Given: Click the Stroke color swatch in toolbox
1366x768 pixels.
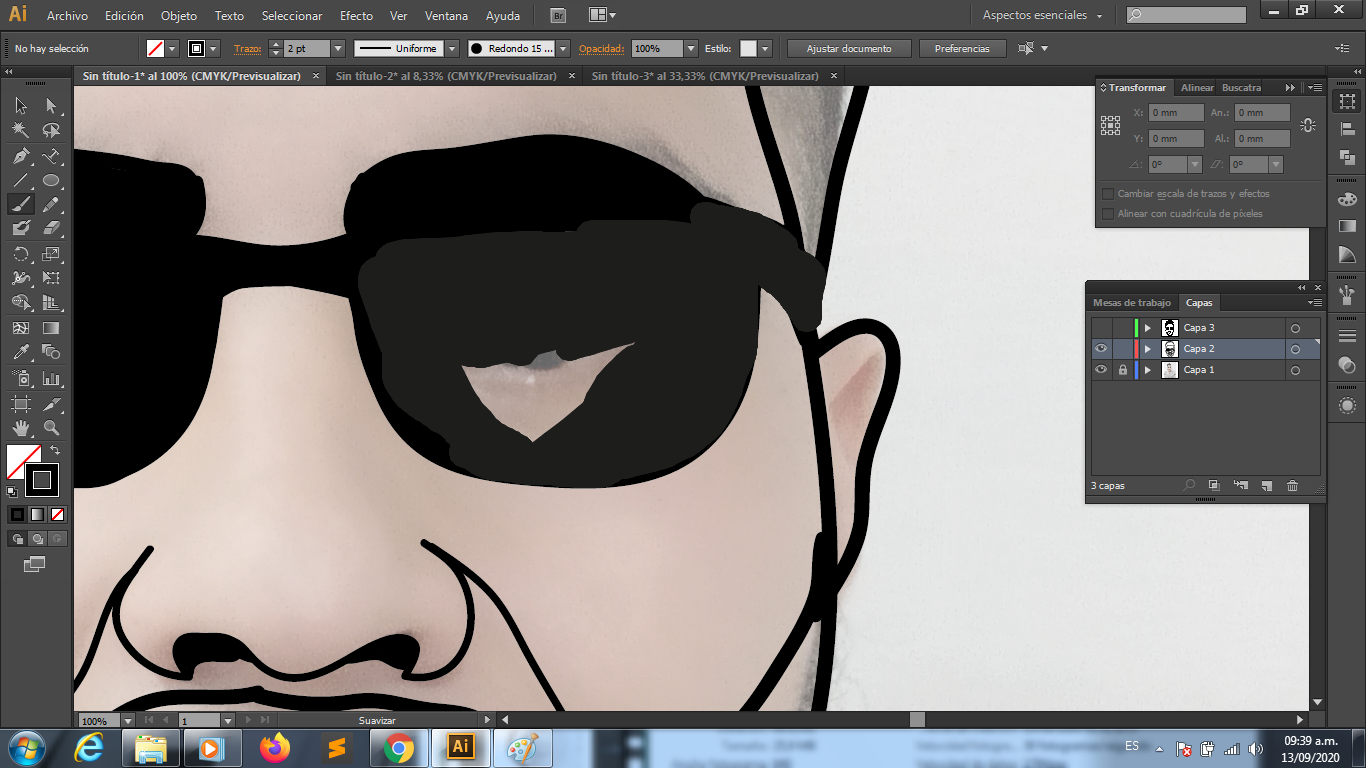Looking at the screenshot, I should click(42, 480).
